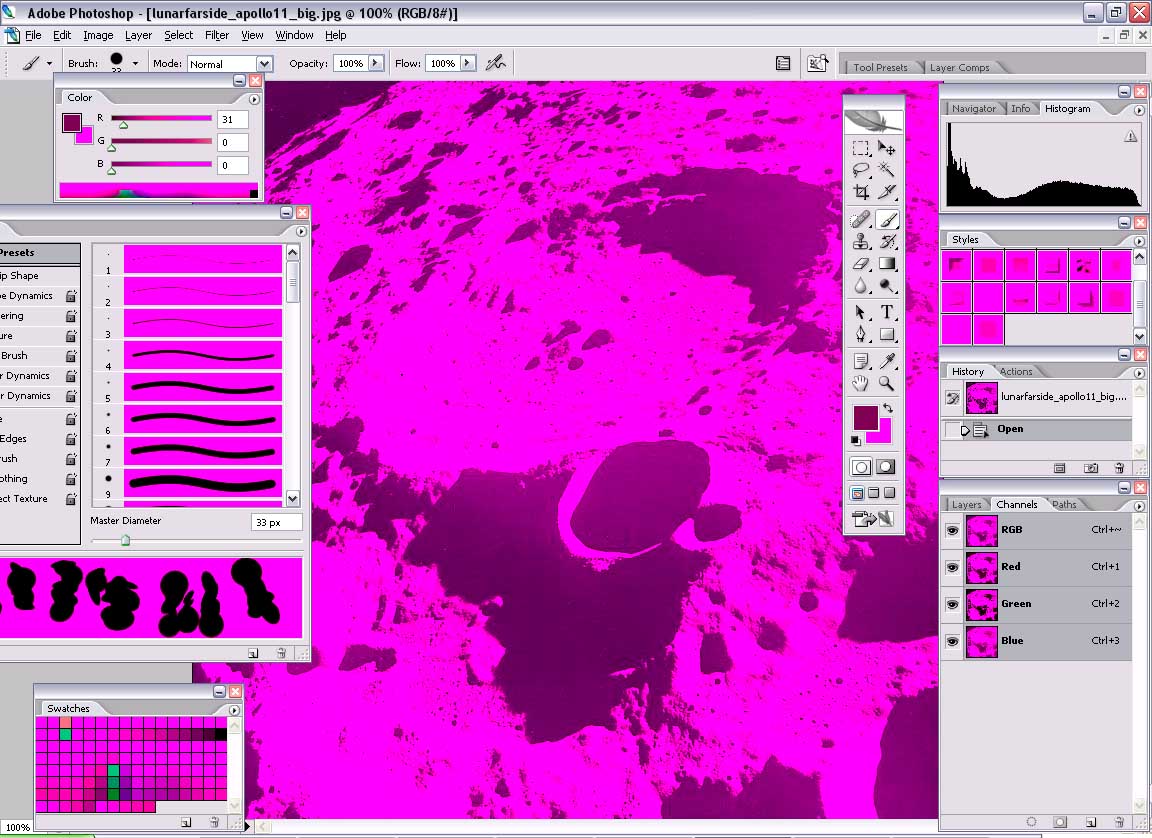Open the Flow dropdown arrow

coord(467,63)
